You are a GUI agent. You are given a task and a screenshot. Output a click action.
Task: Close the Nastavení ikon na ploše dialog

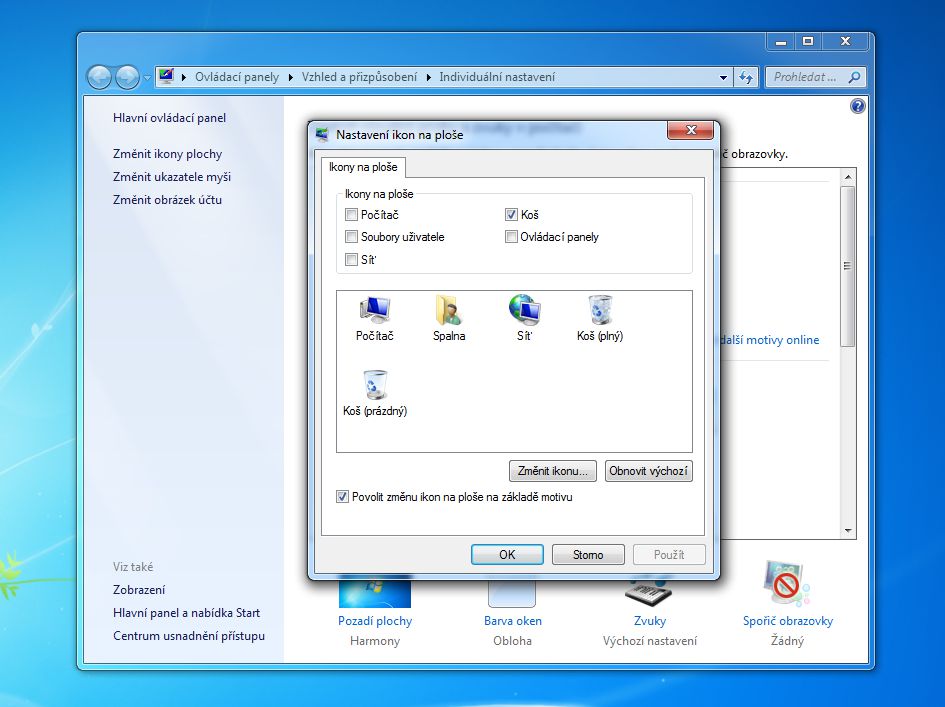(691, 130)
